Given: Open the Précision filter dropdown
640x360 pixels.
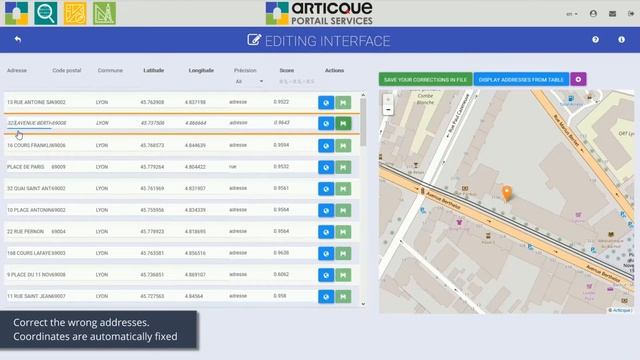Looking at the screenshot, I should (x=249, y=82).
